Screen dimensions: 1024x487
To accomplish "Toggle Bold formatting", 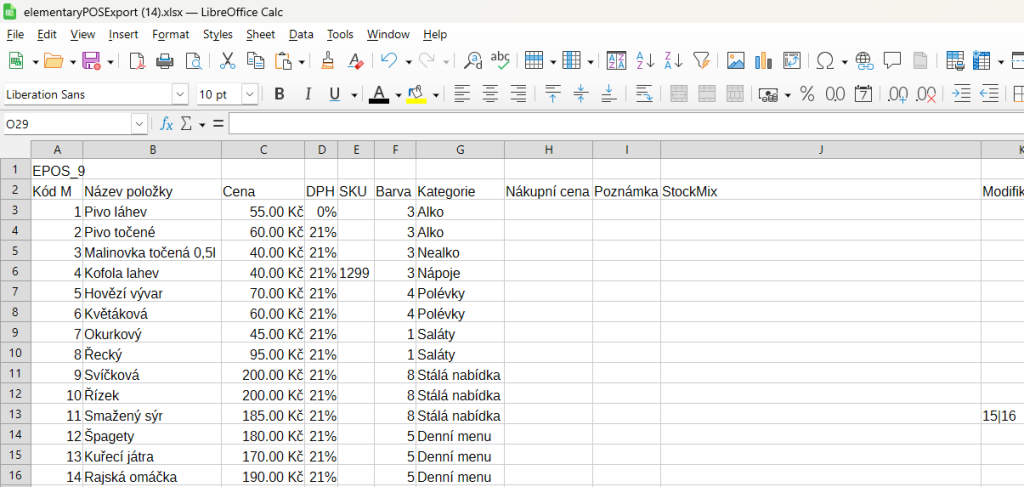I will pos(279,94).
